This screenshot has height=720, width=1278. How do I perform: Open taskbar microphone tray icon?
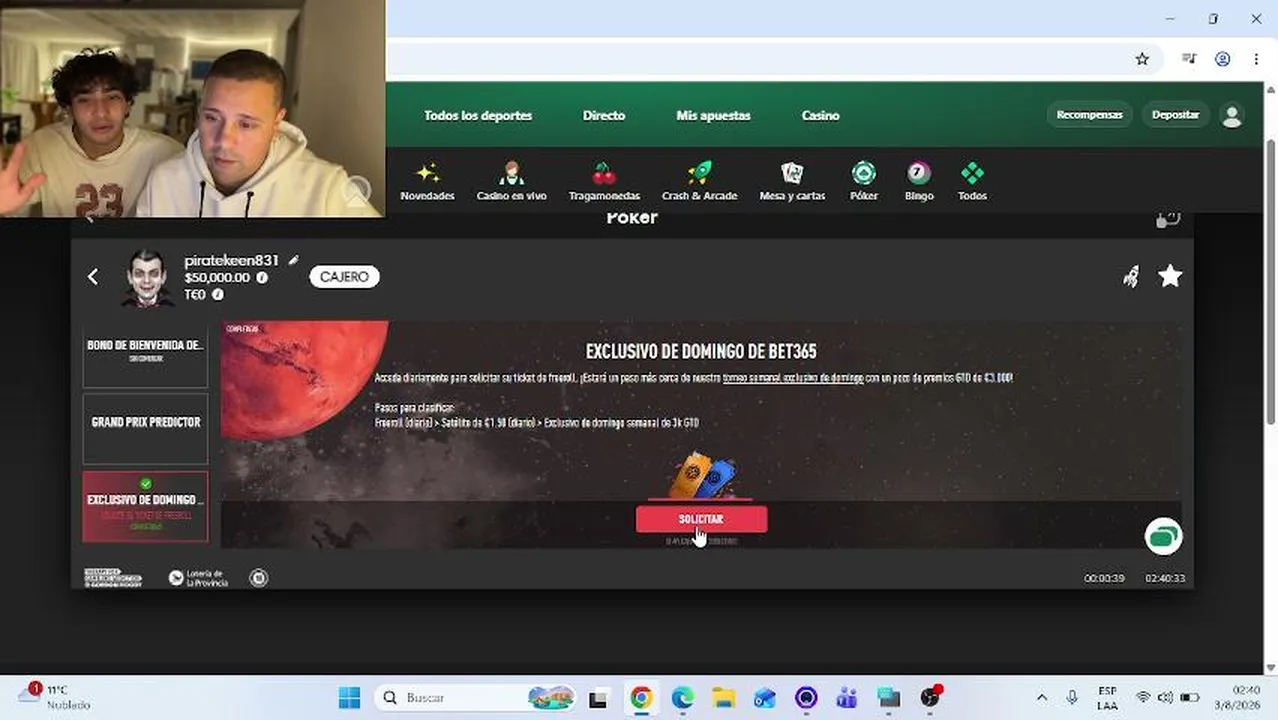pos(1072,698)
